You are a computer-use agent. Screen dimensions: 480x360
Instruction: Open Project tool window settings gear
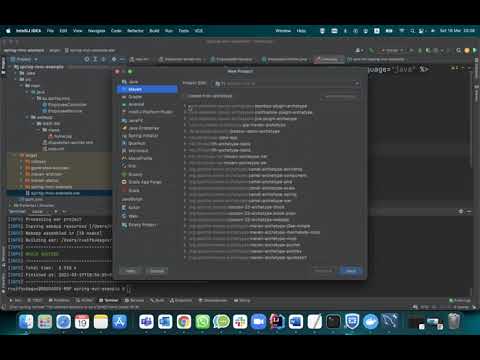pyautogui.click(x=114, y=59)
